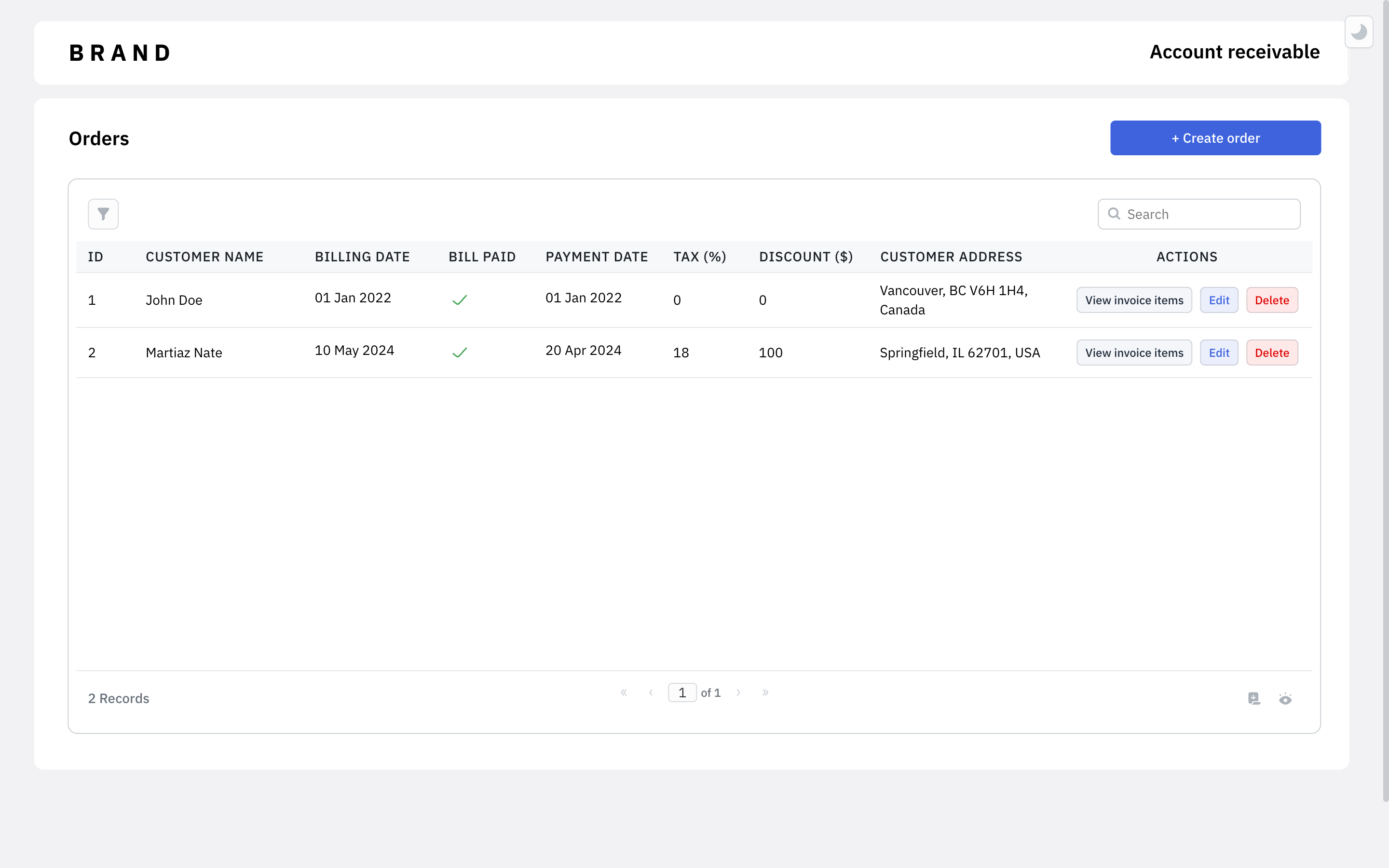The width and height of the screenshot is (1389, 868).
Task: Open the table filter funnel icon
Action: pos(103,214)
